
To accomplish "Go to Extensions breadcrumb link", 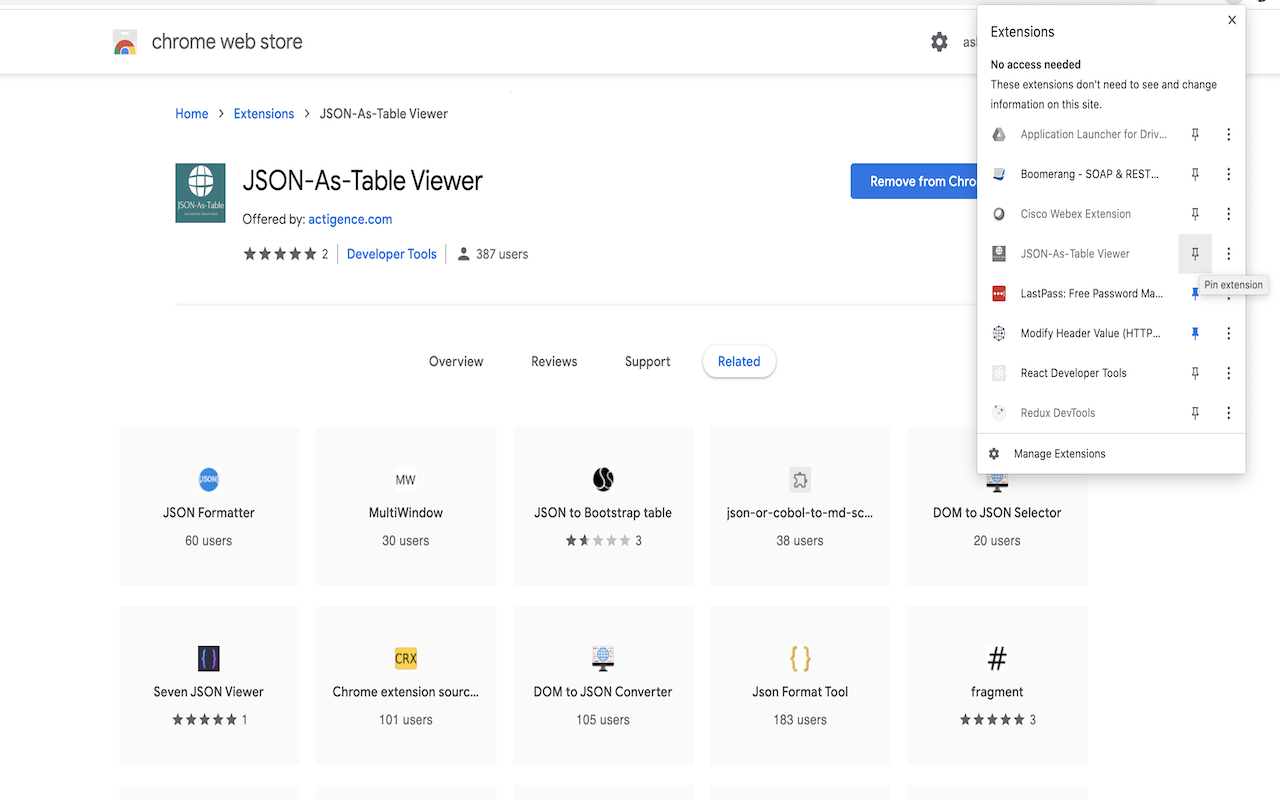I will tap(264, 114).
